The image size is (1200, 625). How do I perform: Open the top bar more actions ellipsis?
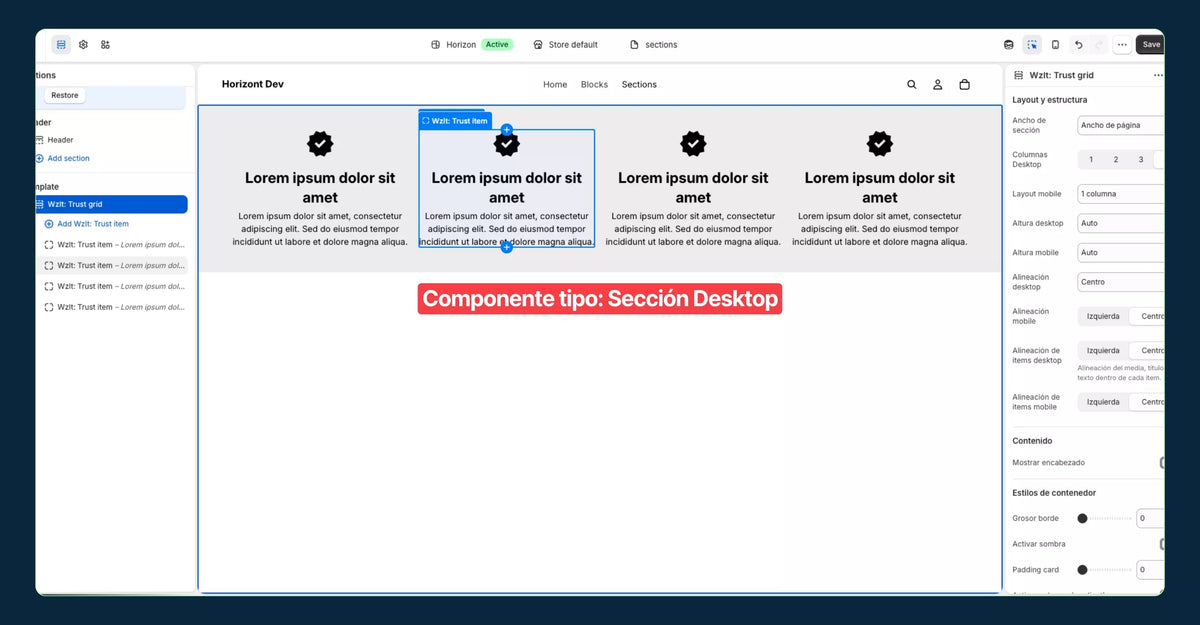[1122, 45]
